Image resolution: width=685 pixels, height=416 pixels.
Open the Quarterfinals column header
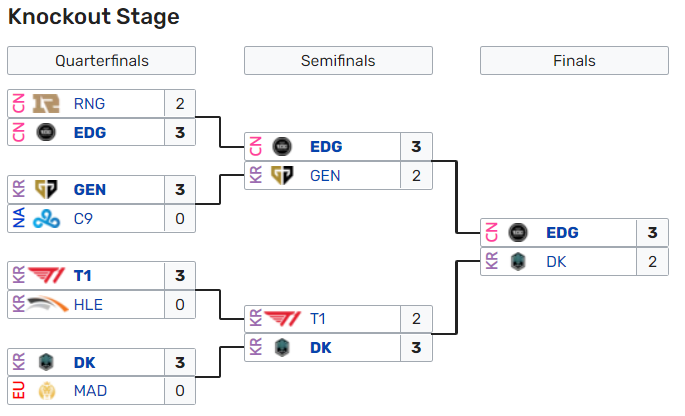(101, 61)
